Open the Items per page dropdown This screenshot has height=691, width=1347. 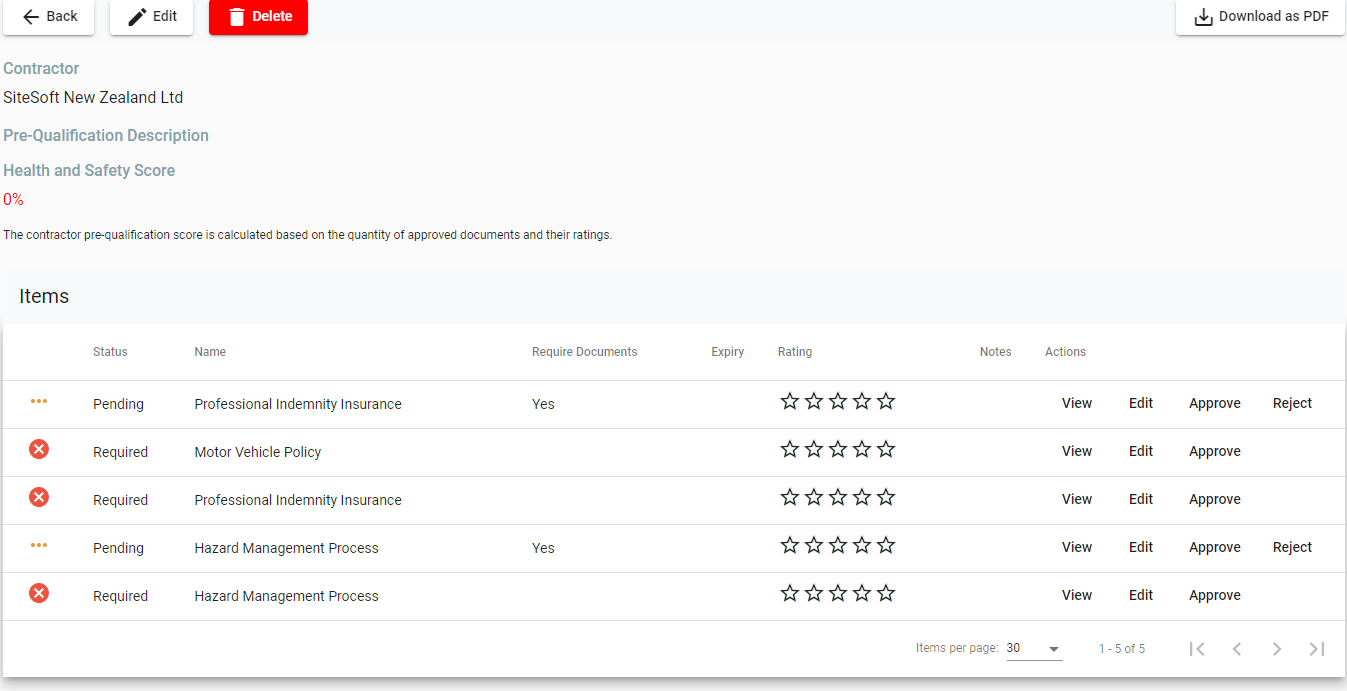(1033, 649)
